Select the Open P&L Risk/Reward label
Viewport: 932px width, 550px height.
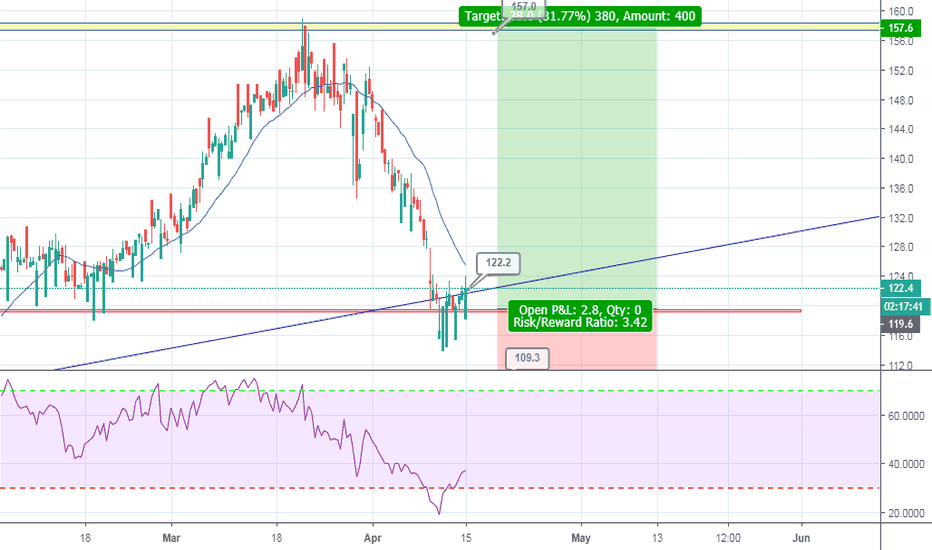pos(580,316)
